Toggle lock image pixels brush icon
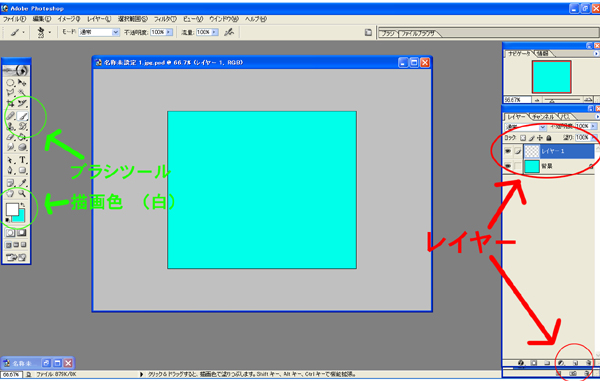Viewport: 600px width, 381px height. [x=532, y=138]
